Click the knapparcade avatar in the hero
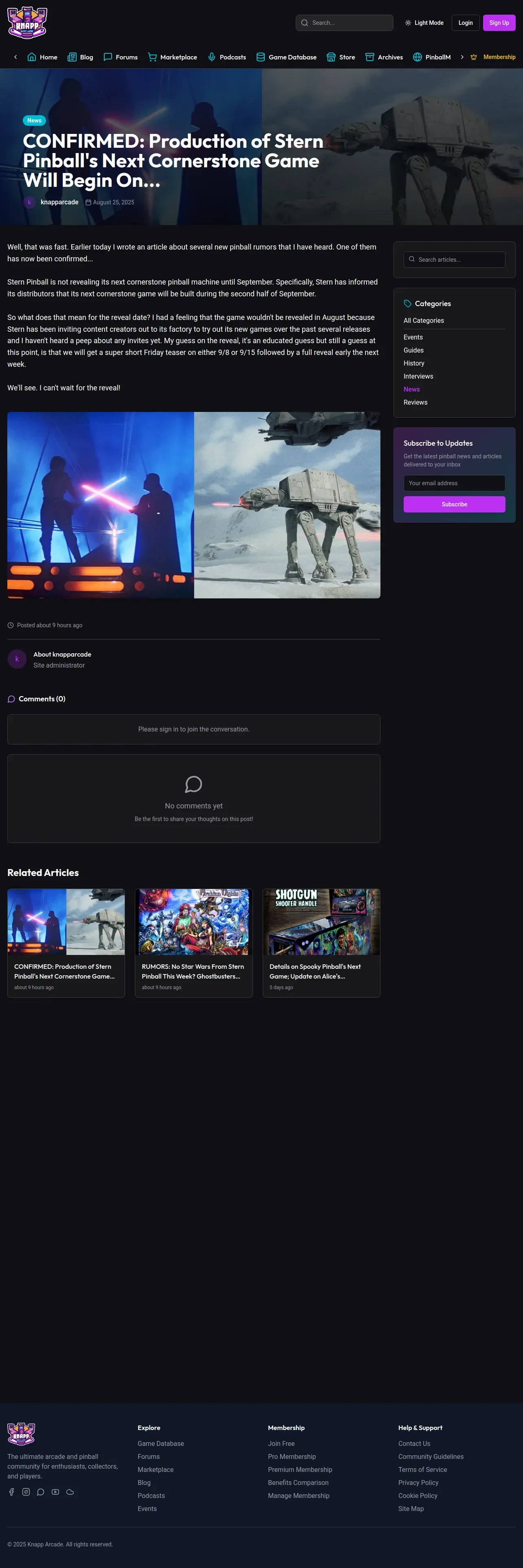This screenshot has height=1568, width=523. pos(29,202)
